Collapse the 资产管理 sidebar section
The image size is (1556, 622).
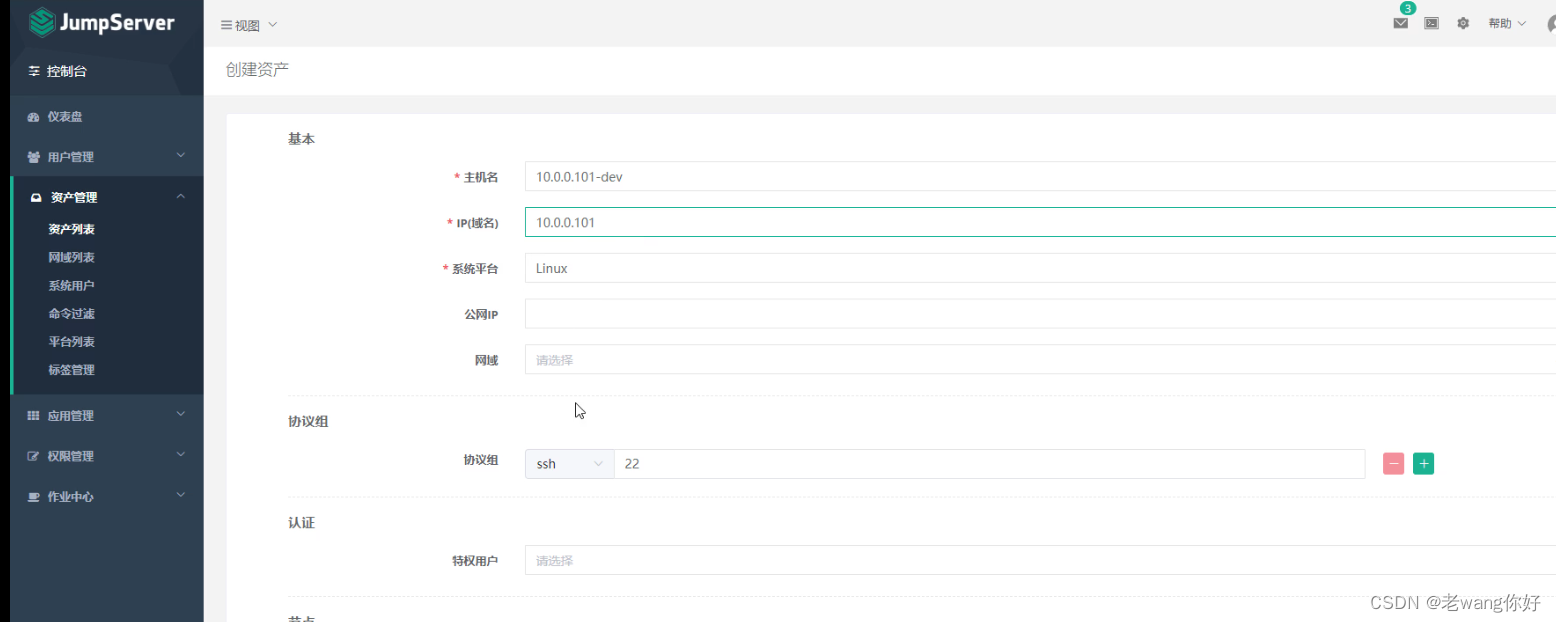click(180, 196)
